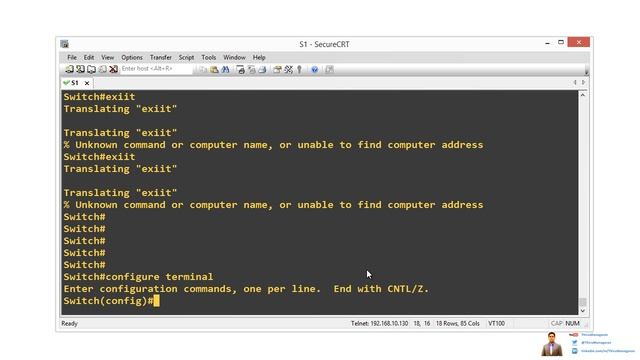Image resolution: width=640 pixels, height=360 pixels.
Task: Open the View menu
Action: click(107, 58)
